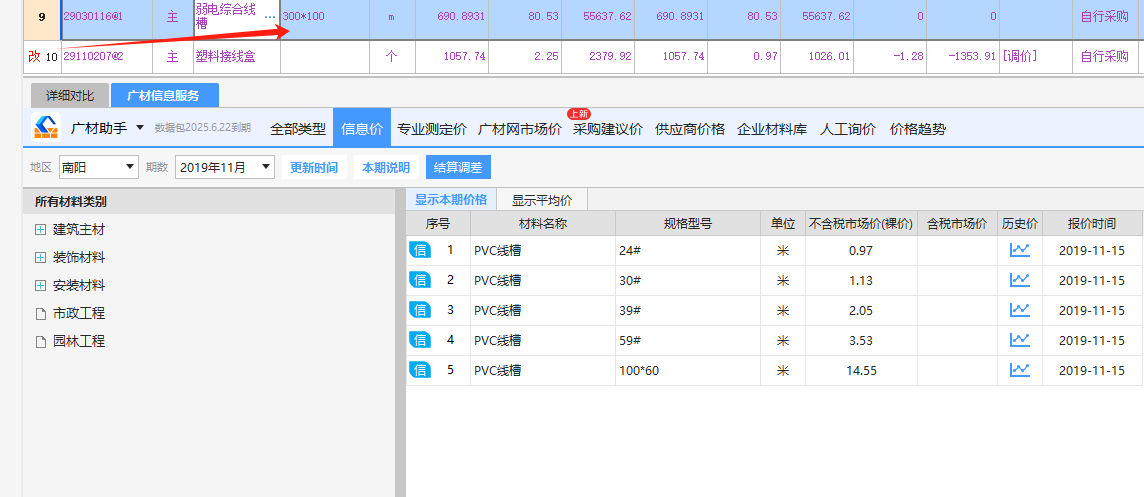Click the [调价] cell in row 10

tap(1035, 57)
